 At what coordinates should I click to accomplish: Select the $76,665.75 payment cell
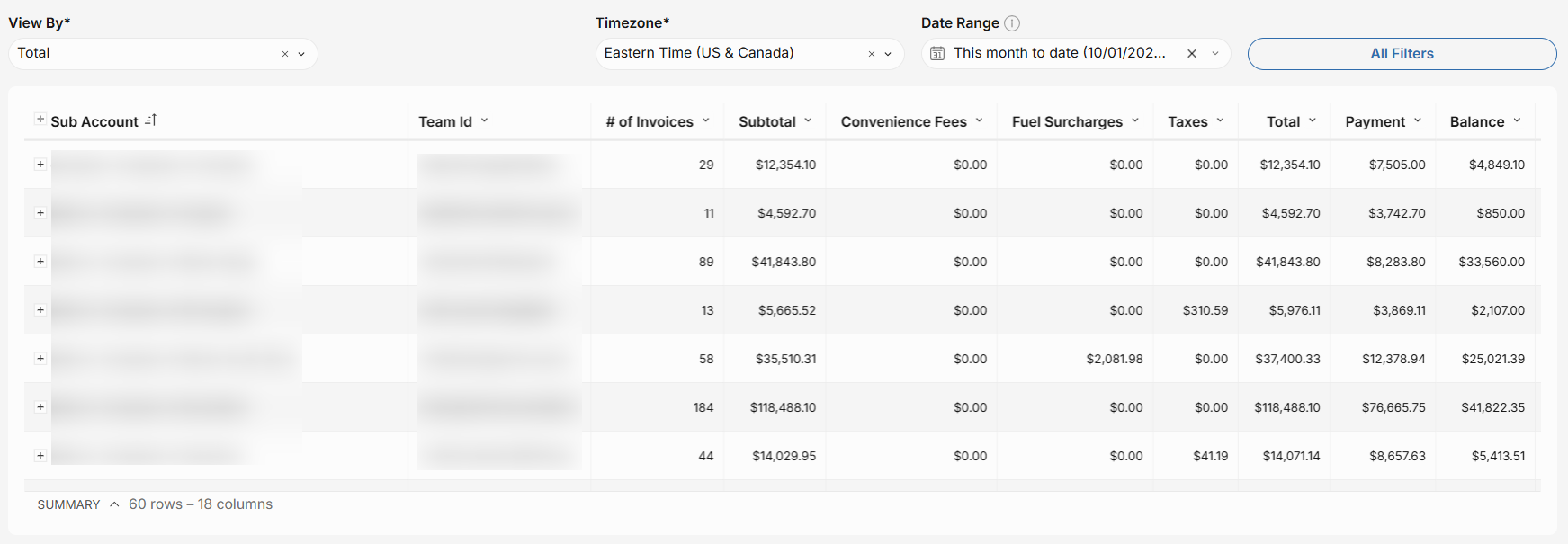tap(1393, 408)
